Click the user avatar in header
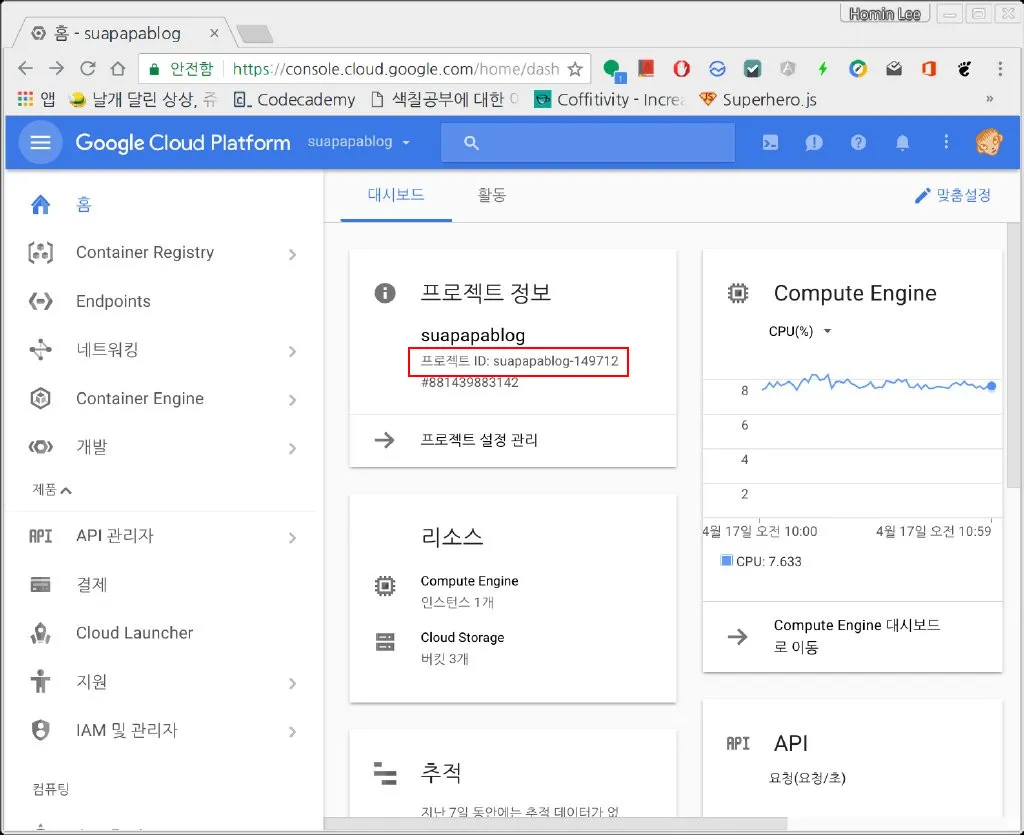 [989, 142]
